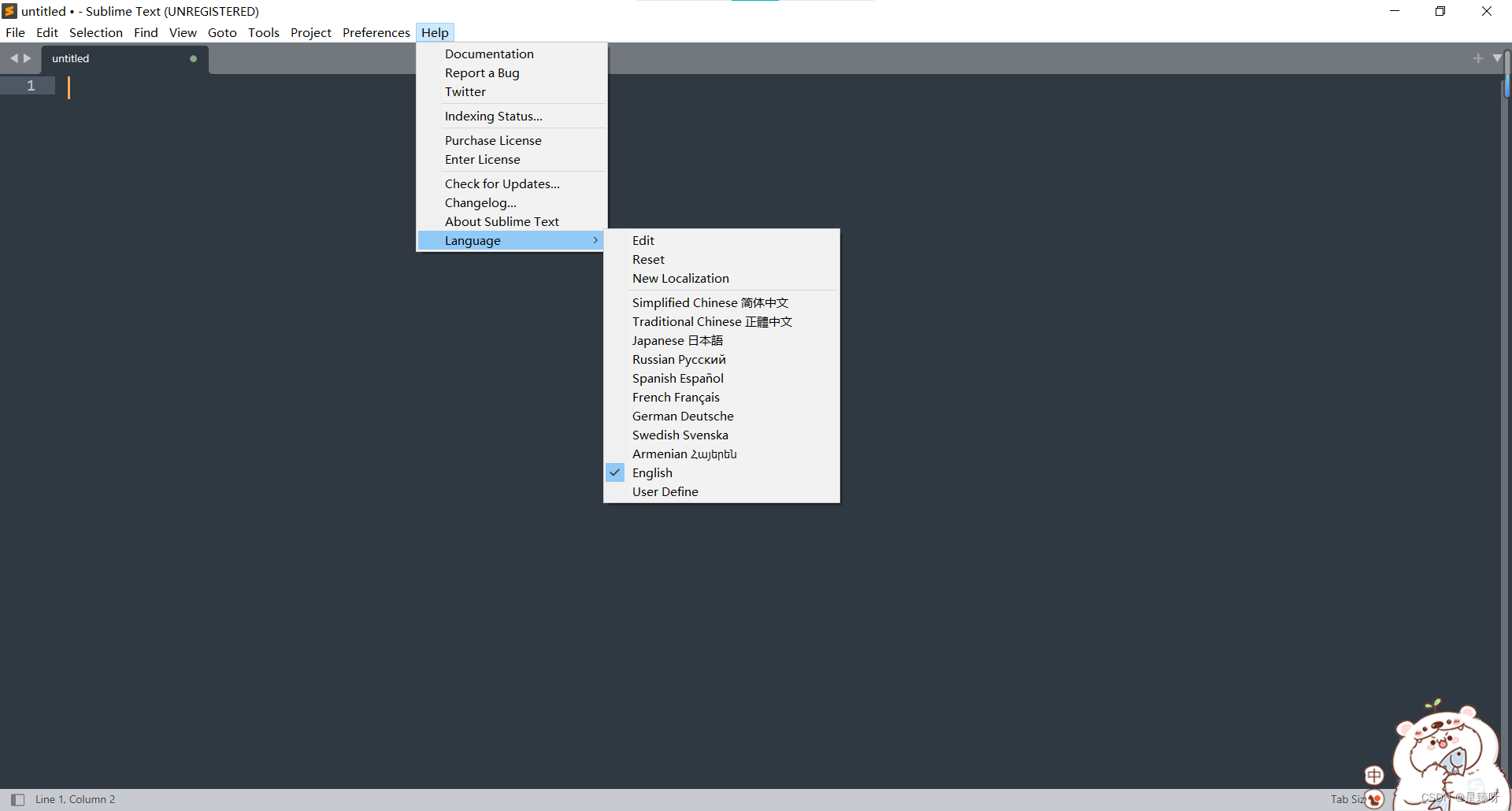1512x811 pixels.
Task: Choose Report a Bug
Action: pos(512,72)
